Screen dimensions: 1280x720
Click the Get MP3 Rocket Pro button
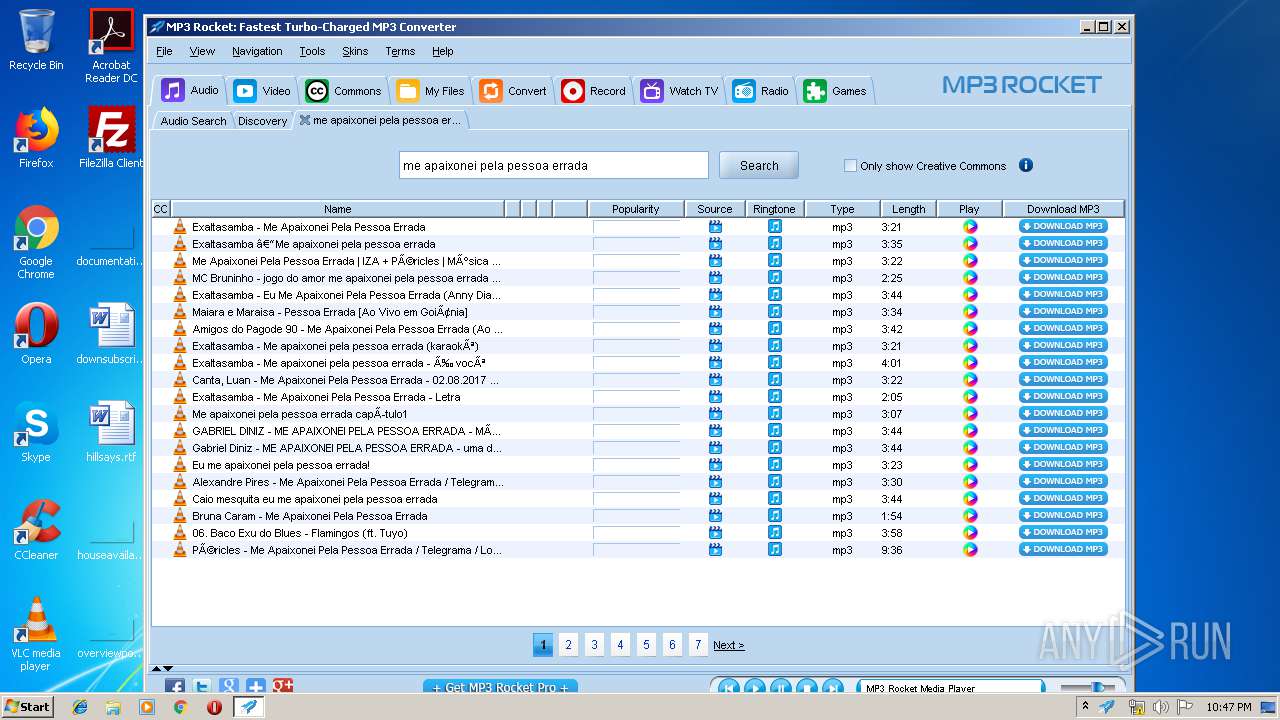500,687
